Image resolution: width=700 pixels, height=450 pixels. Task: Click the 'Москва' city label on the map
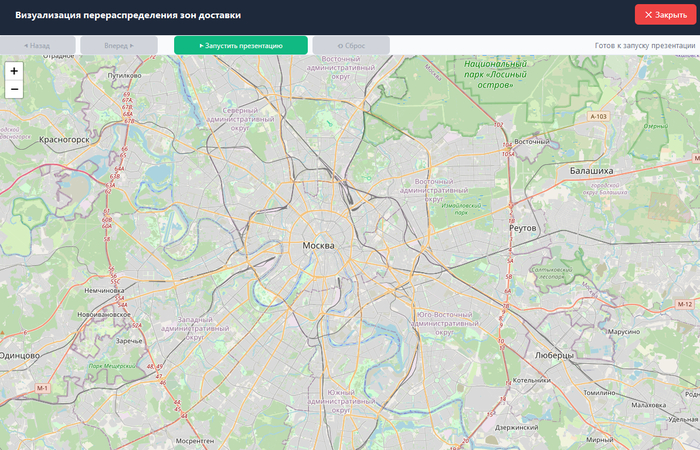[319, 245]
